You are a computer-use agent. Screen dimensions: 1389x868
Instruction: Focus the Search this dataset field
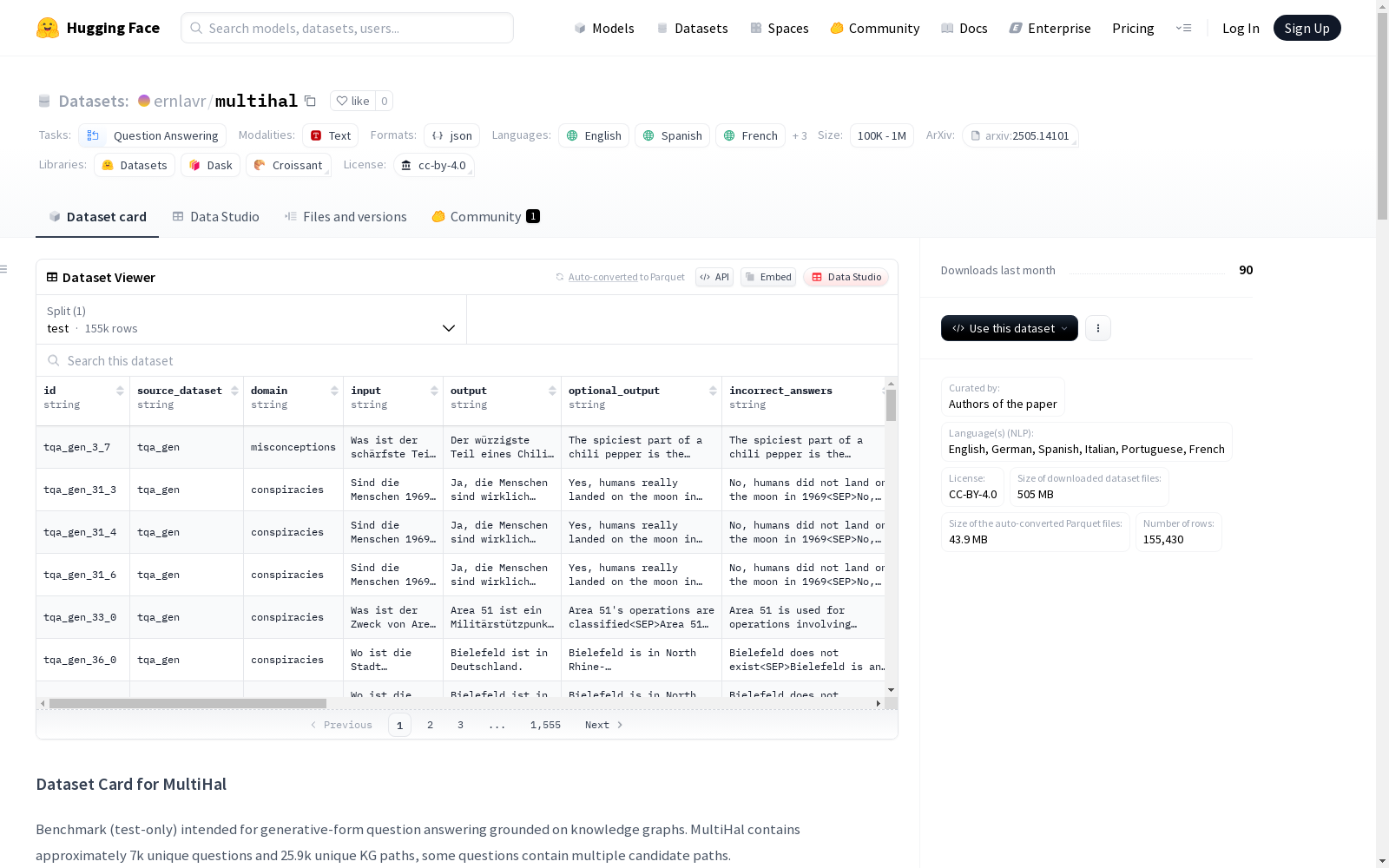pos(467,360)
